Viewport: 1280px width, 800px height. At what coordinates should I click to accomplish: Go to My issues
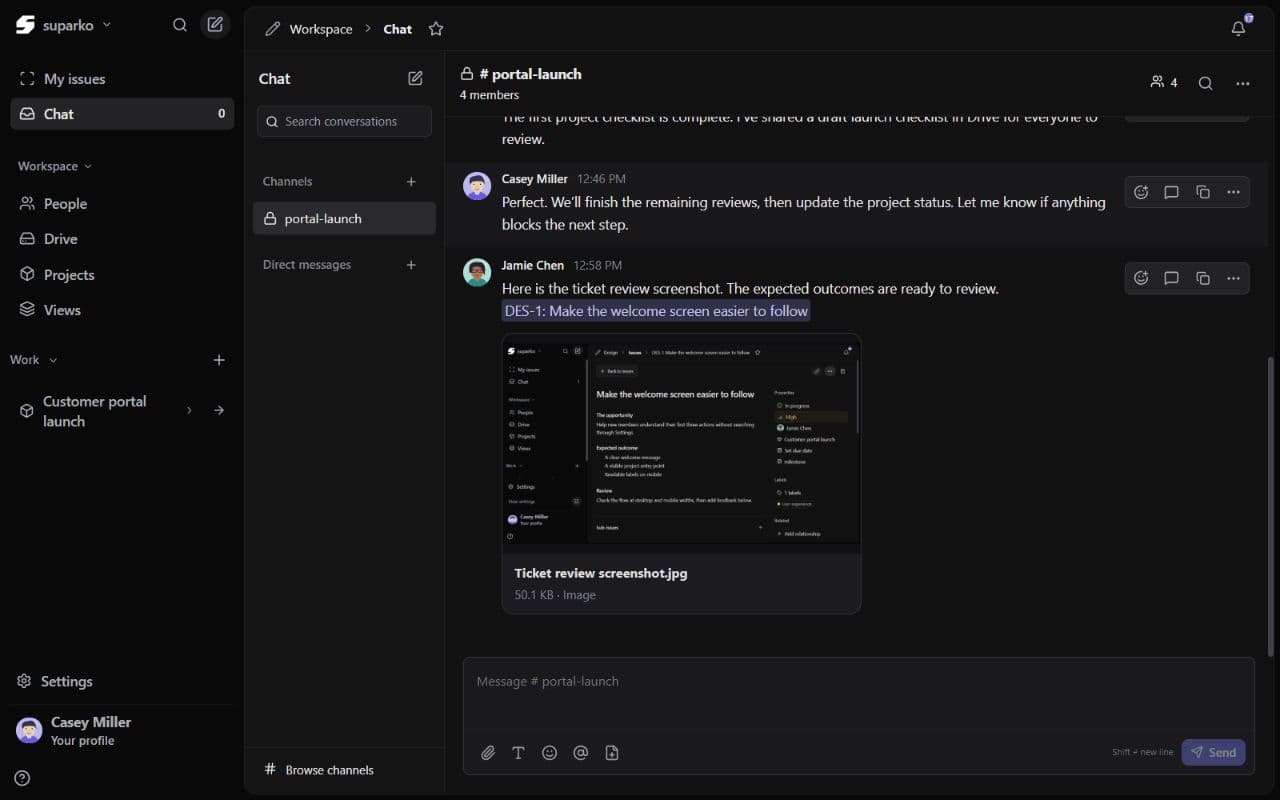(122, 79)
